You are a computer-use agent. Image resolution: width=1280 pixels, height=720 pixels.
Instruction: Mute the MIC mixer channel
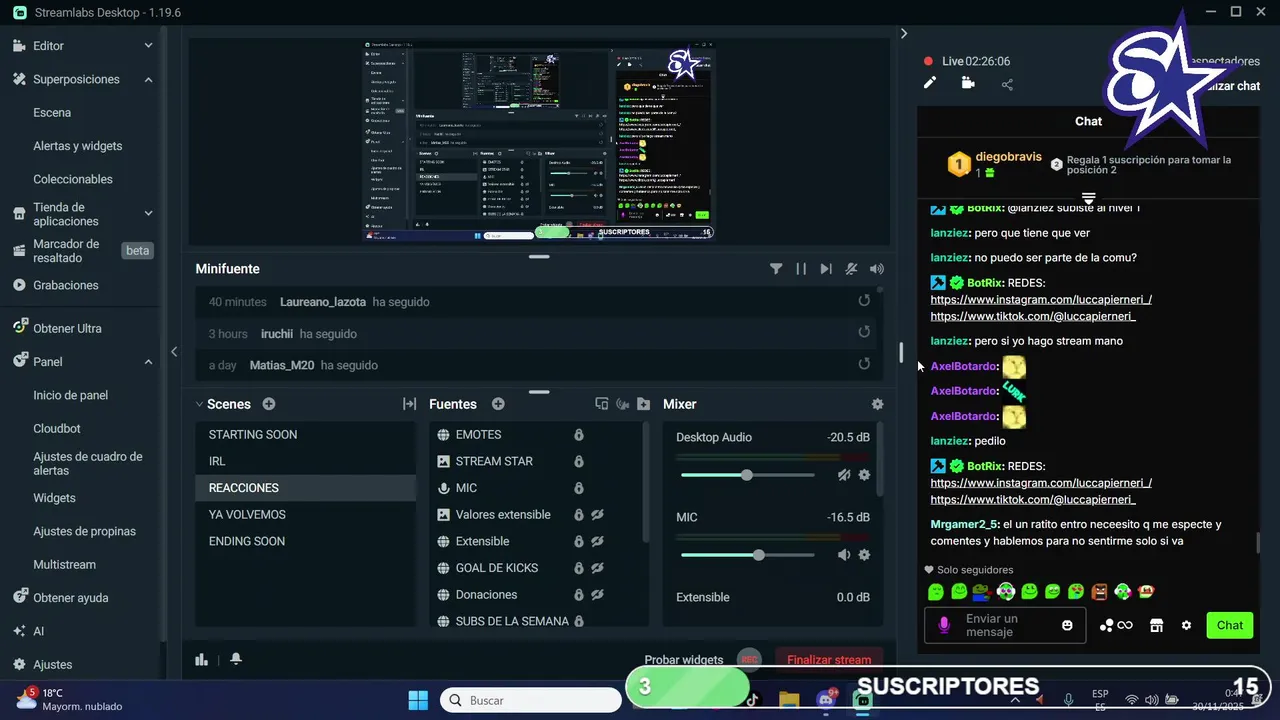844,555
